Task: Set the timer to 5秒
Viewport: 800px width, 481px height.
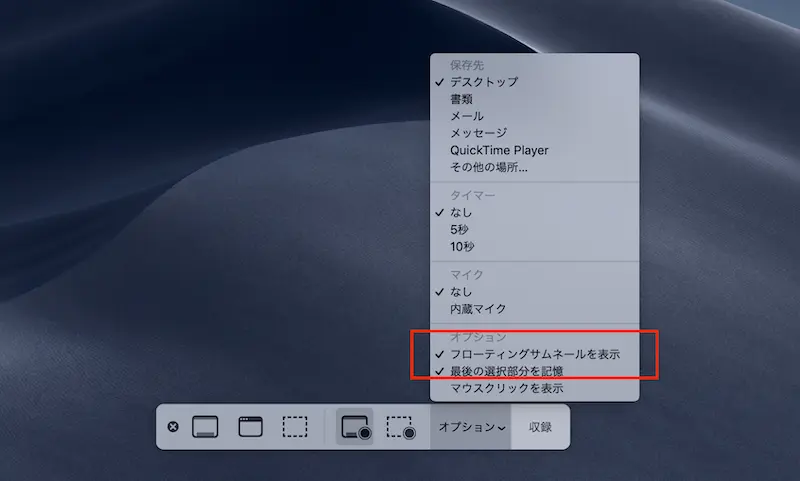Action: pyautogui.click(x=535, y=230)
